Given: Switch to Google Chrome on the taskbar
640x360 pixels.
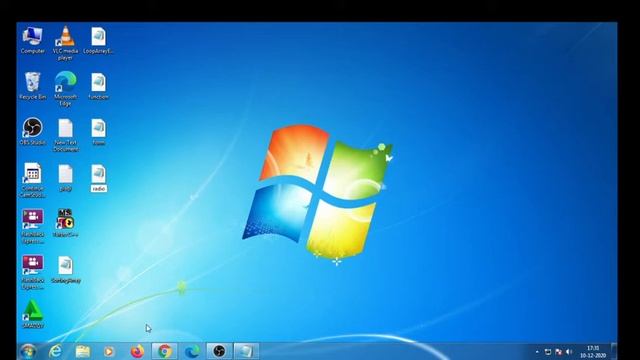Looking at the screenshot, I should 164,351.
